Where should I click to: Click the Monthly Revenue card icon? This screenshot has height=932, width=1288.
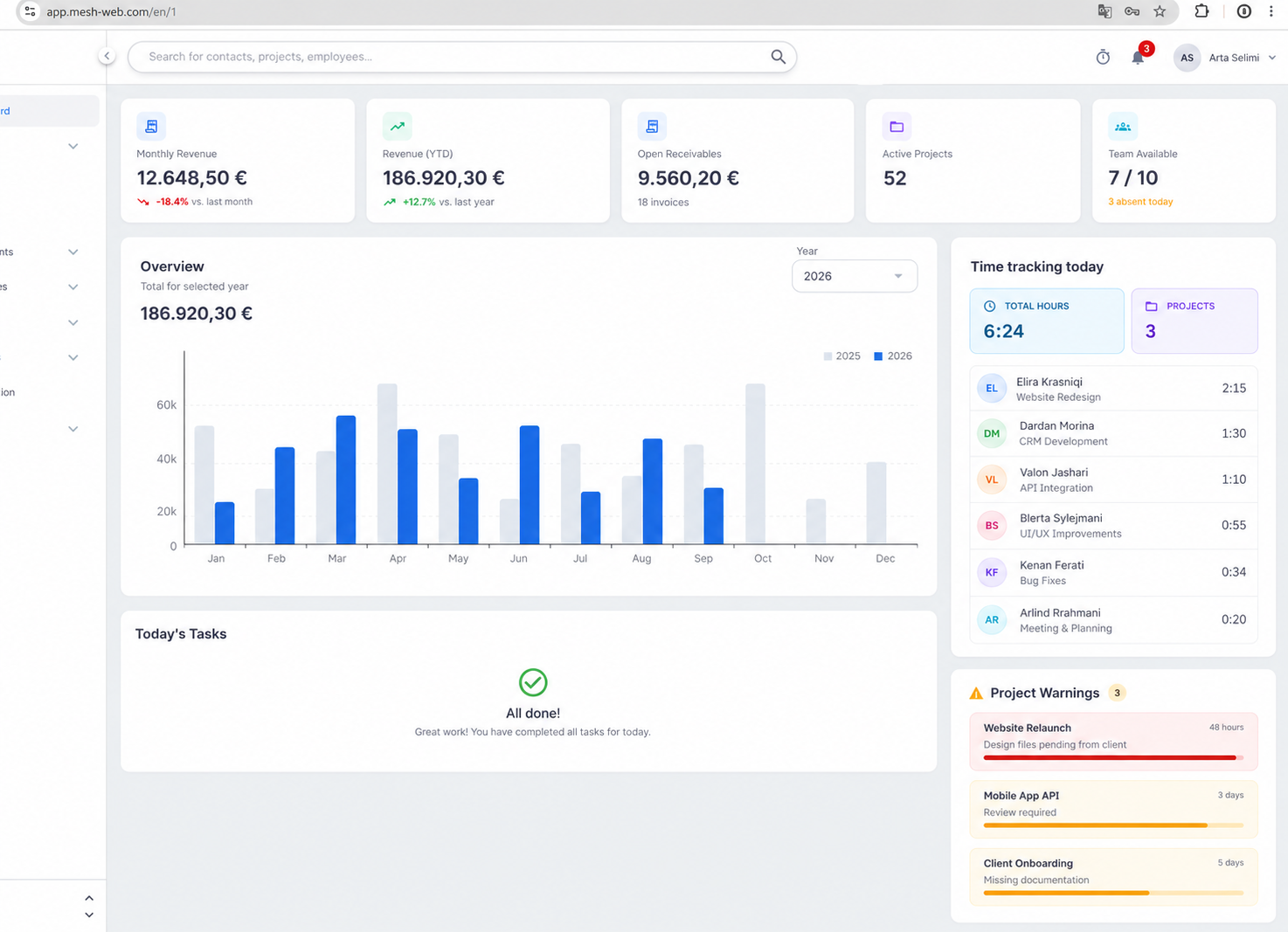pos(151,127)
